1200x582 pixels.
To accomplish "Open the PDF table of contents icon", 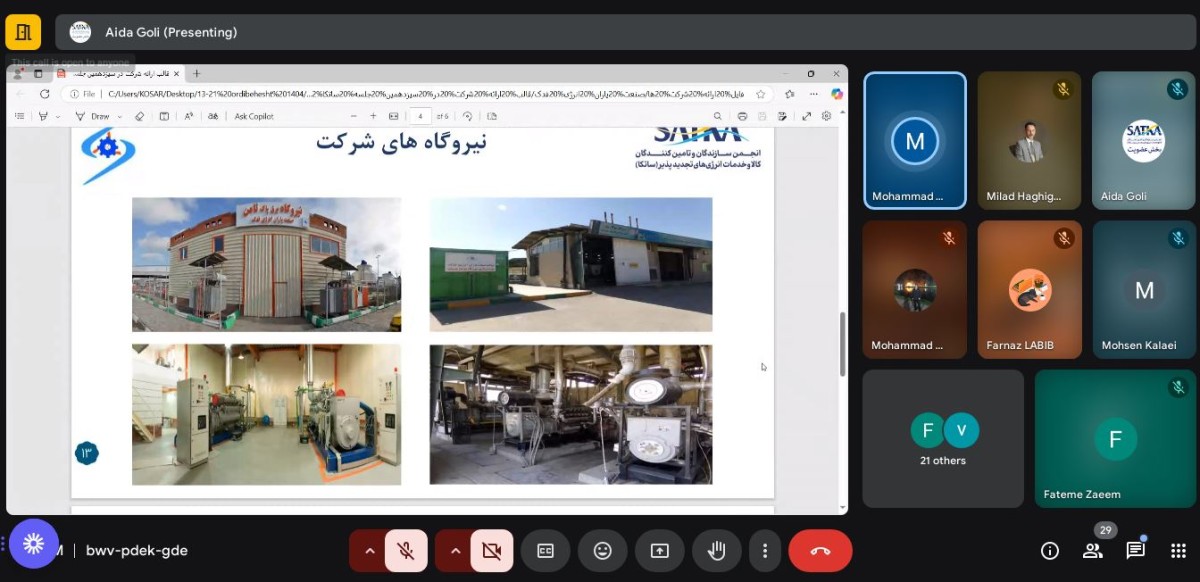I will pyautogui.click(x=20, y=116).
